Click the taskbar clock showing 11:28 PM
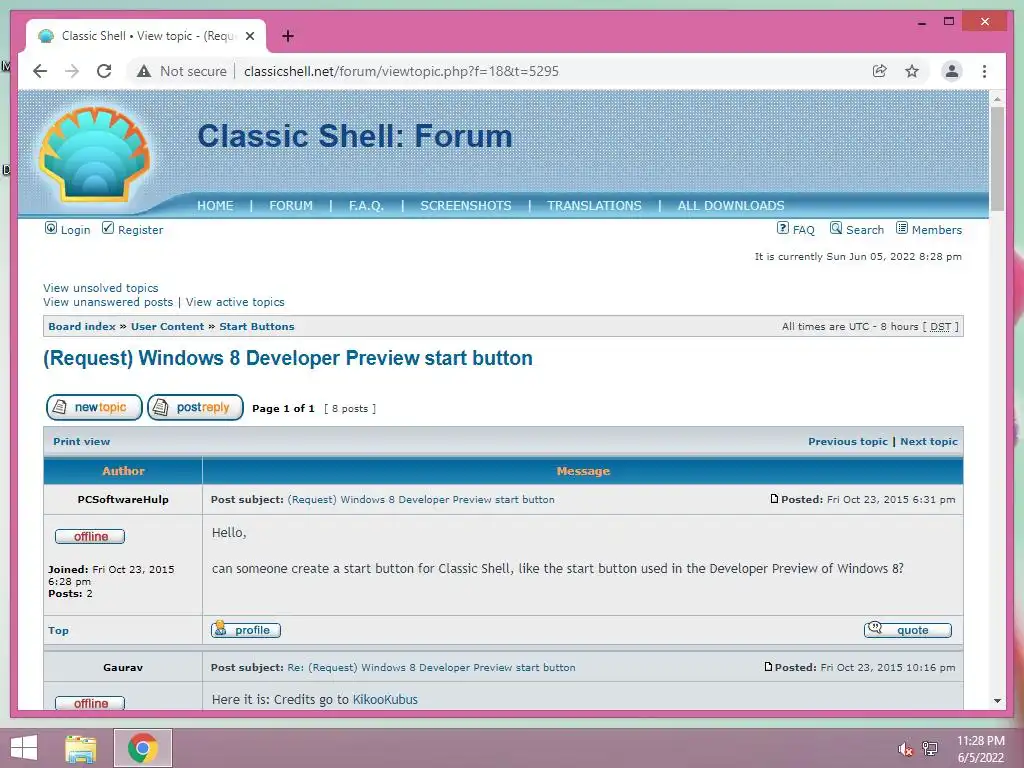1024x768 pixels. pos(980,749)
